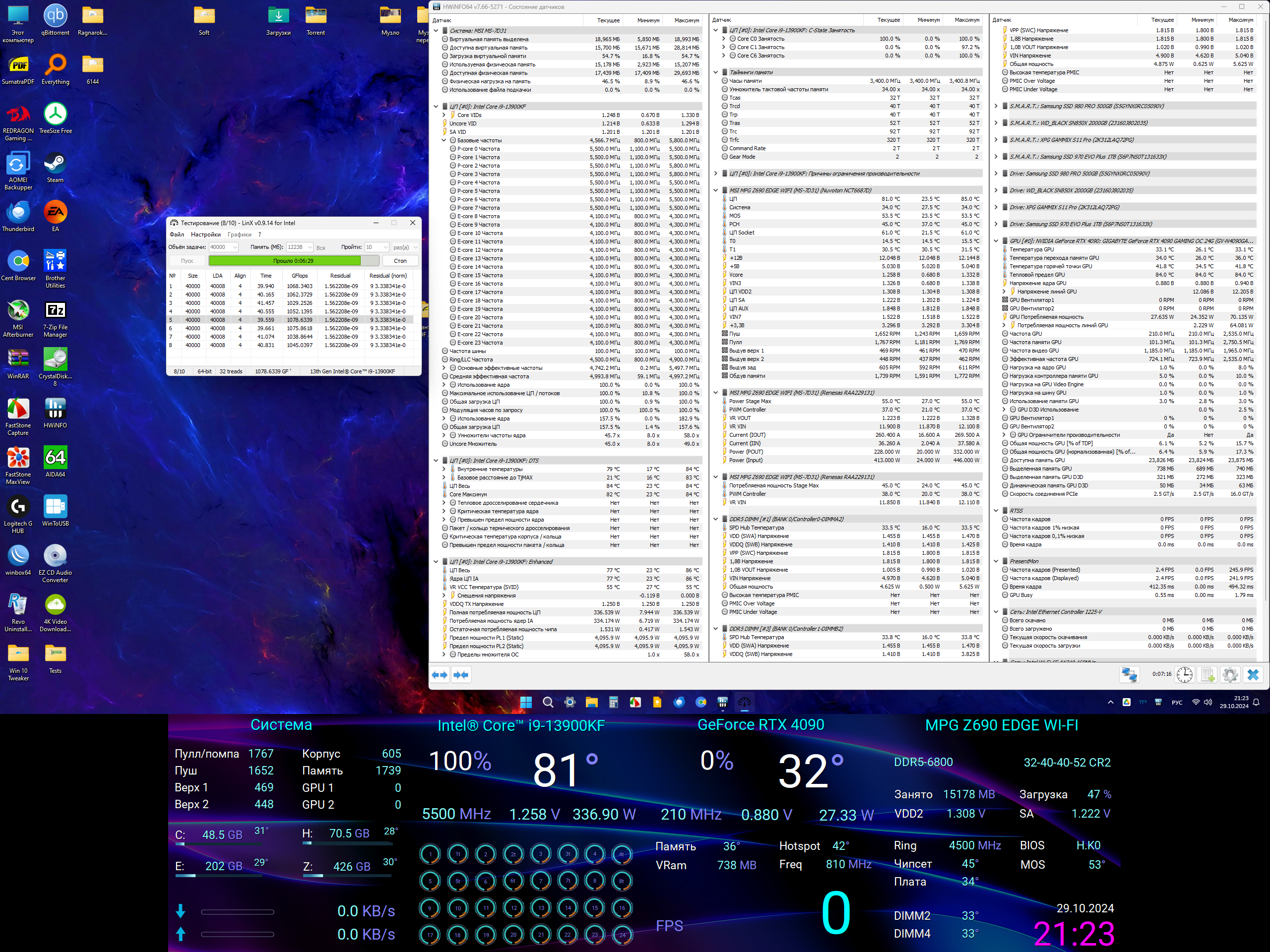Click the log file icon with green plus
Image resolution: width=1270 pixels, height=952 pixels.
coord(1207,675)
